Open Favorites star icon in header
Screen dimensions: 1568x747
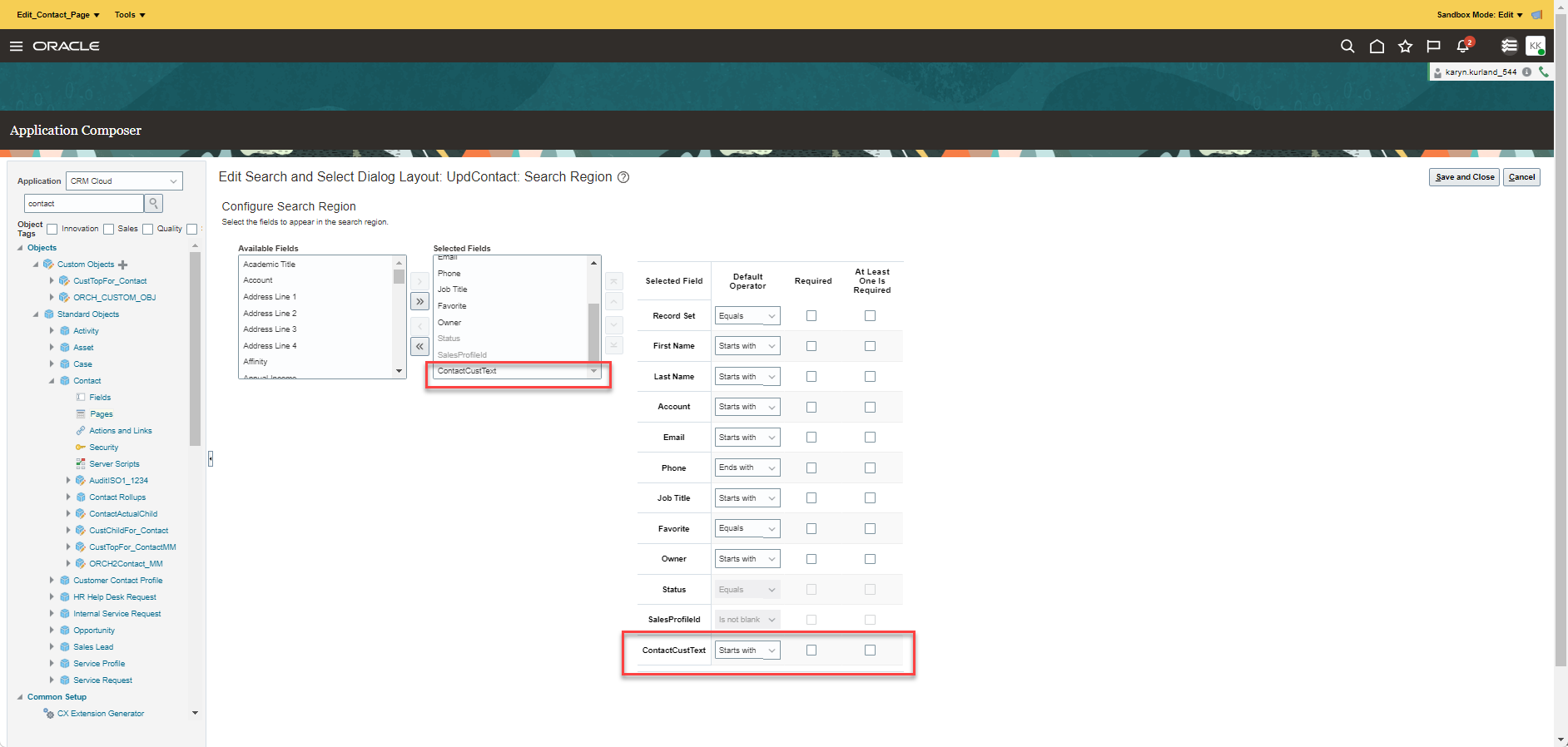click(x=1406, y=47)
